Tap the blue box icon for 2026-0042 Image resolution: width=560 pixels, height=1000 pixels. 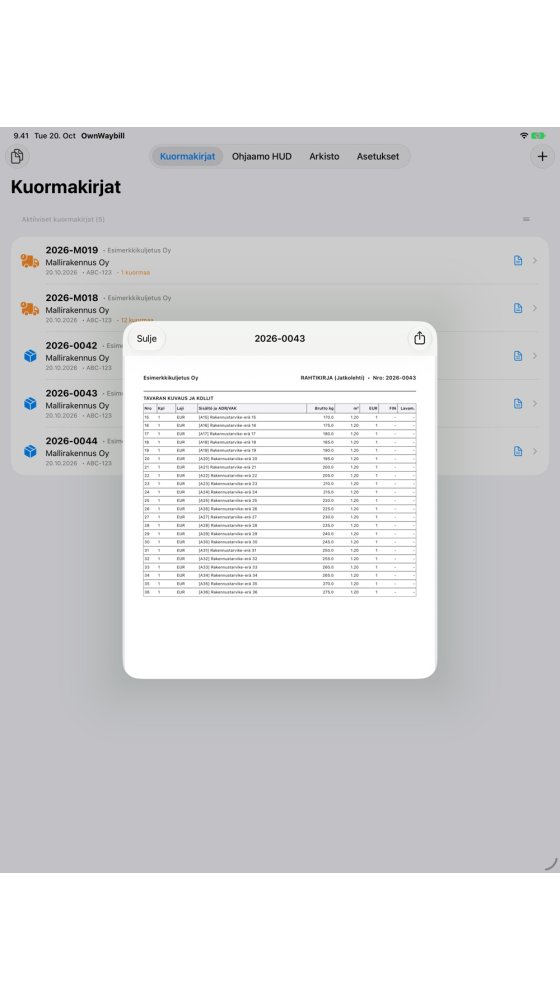pos(30,356)
